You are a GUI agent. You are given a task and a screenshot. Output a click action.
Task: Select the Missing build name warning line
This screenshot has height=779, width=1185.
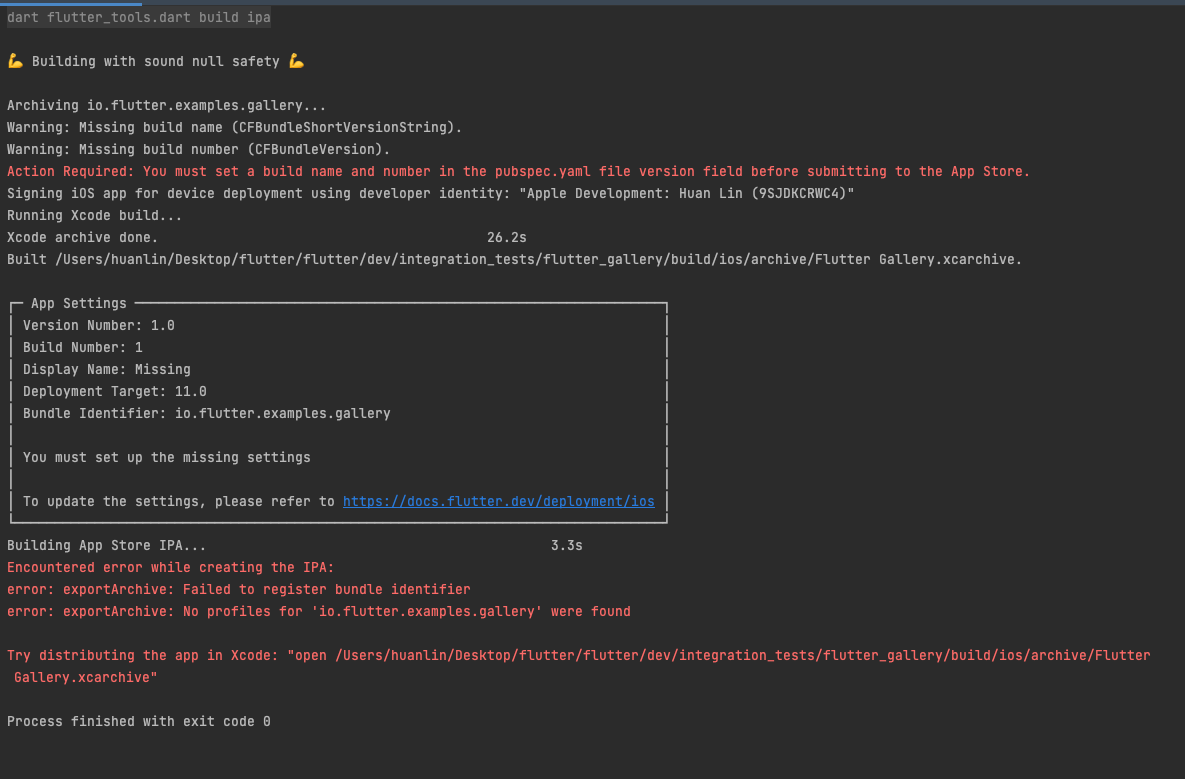(x=234, y=128)
